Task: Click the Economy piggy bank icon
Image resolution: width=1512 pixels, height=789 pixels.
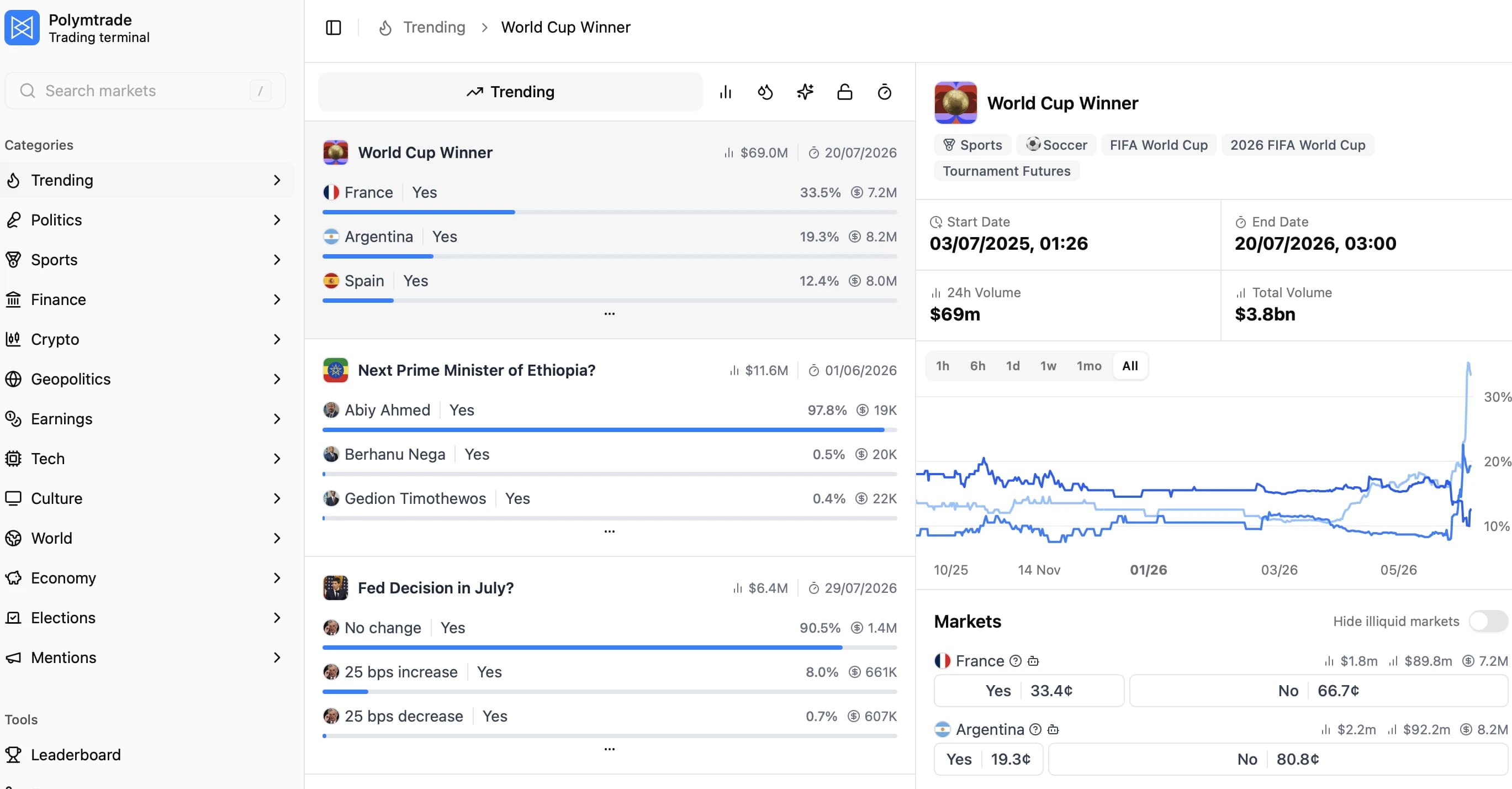Action: [x=13, y=578]
